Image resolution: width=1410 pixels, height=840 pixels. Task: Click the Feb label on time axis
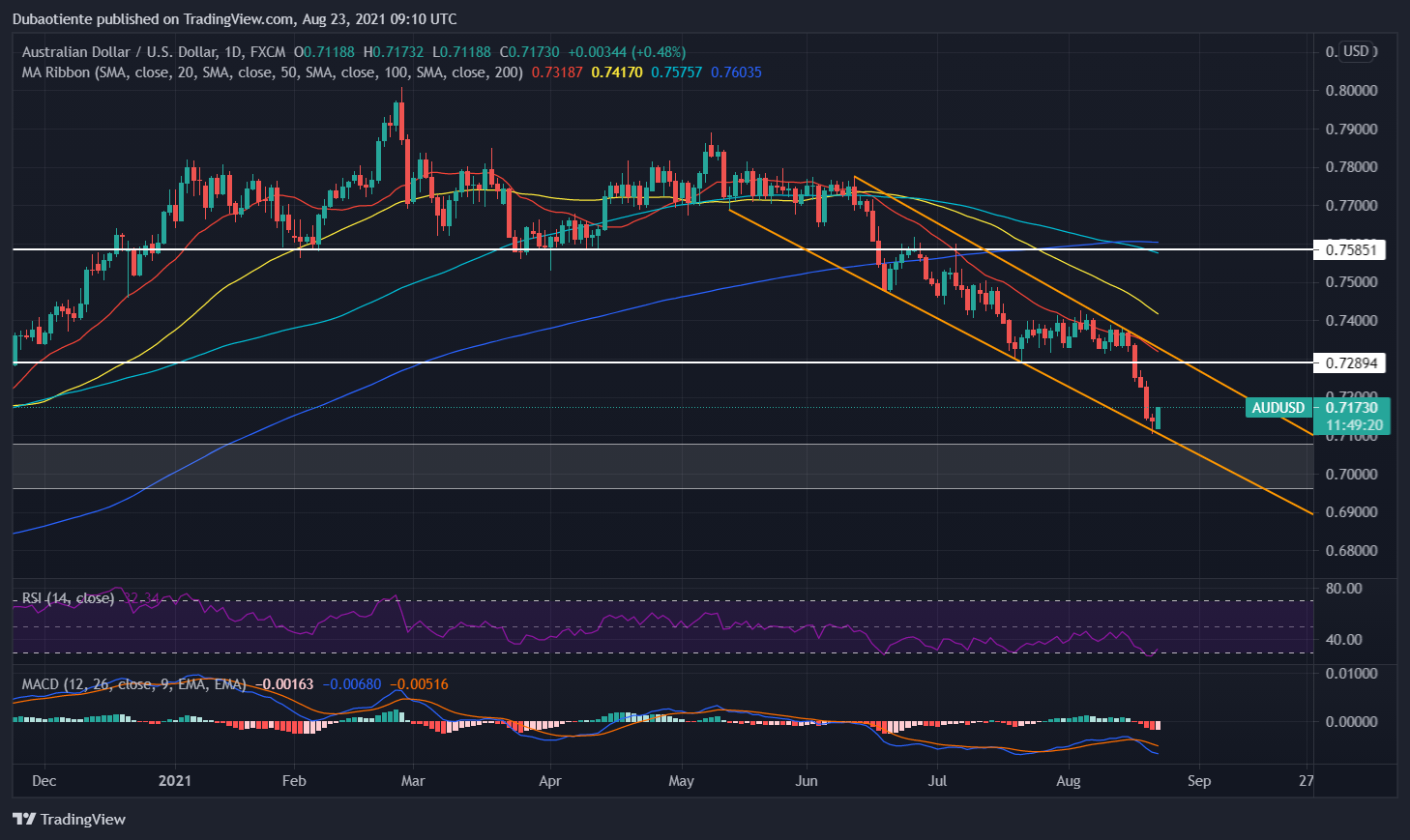(x=294, y=781)
